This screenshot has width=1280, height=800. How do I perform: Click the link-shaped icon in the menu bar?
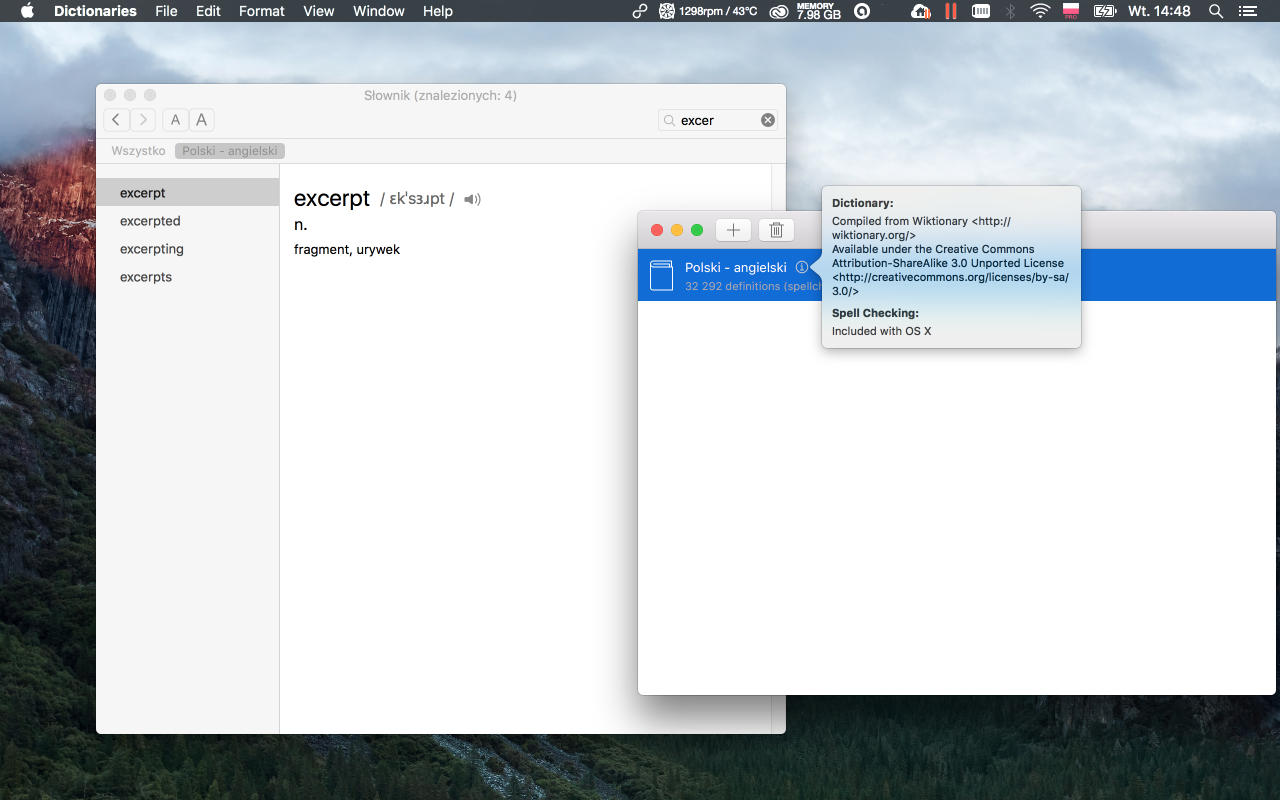point(640,11)
